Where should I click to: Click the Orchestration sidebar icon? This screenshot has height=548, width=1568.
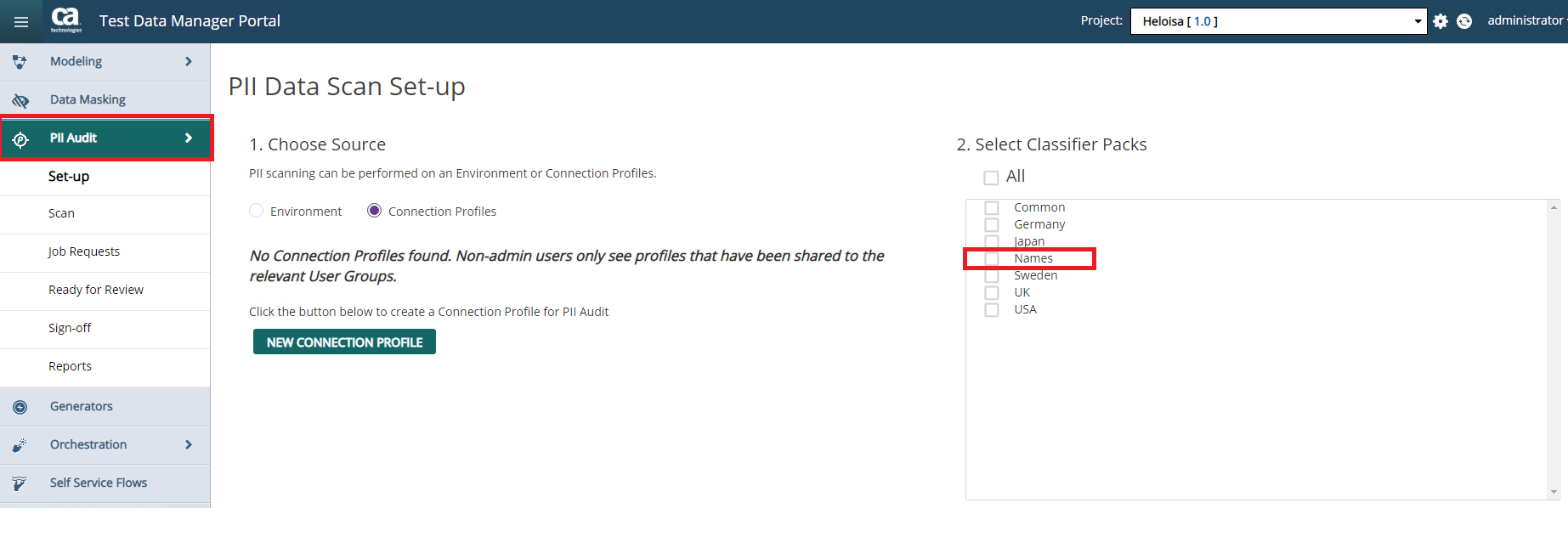point(20,445)
